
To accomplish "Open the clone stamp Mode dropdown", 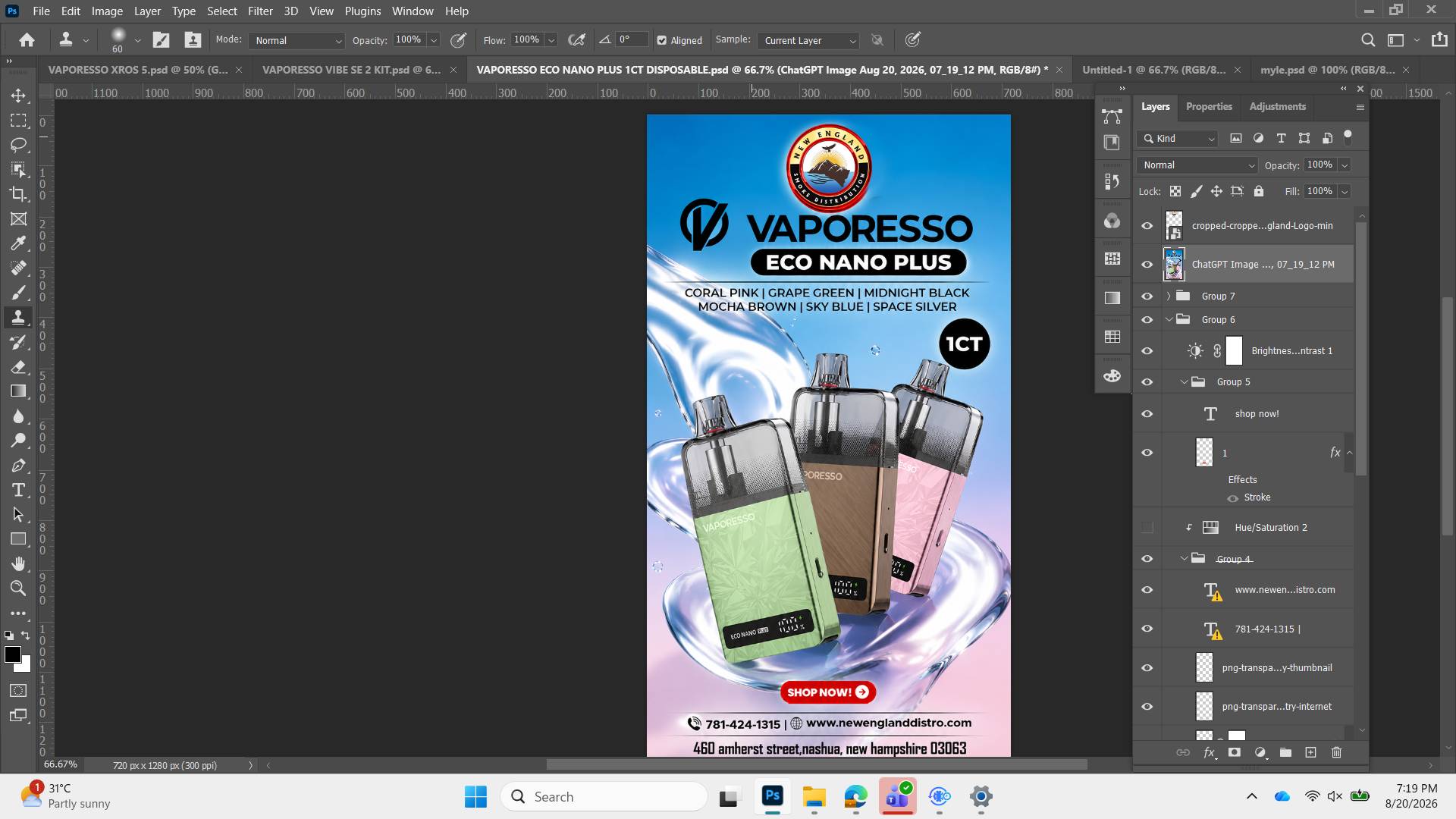I will (297, 40).
